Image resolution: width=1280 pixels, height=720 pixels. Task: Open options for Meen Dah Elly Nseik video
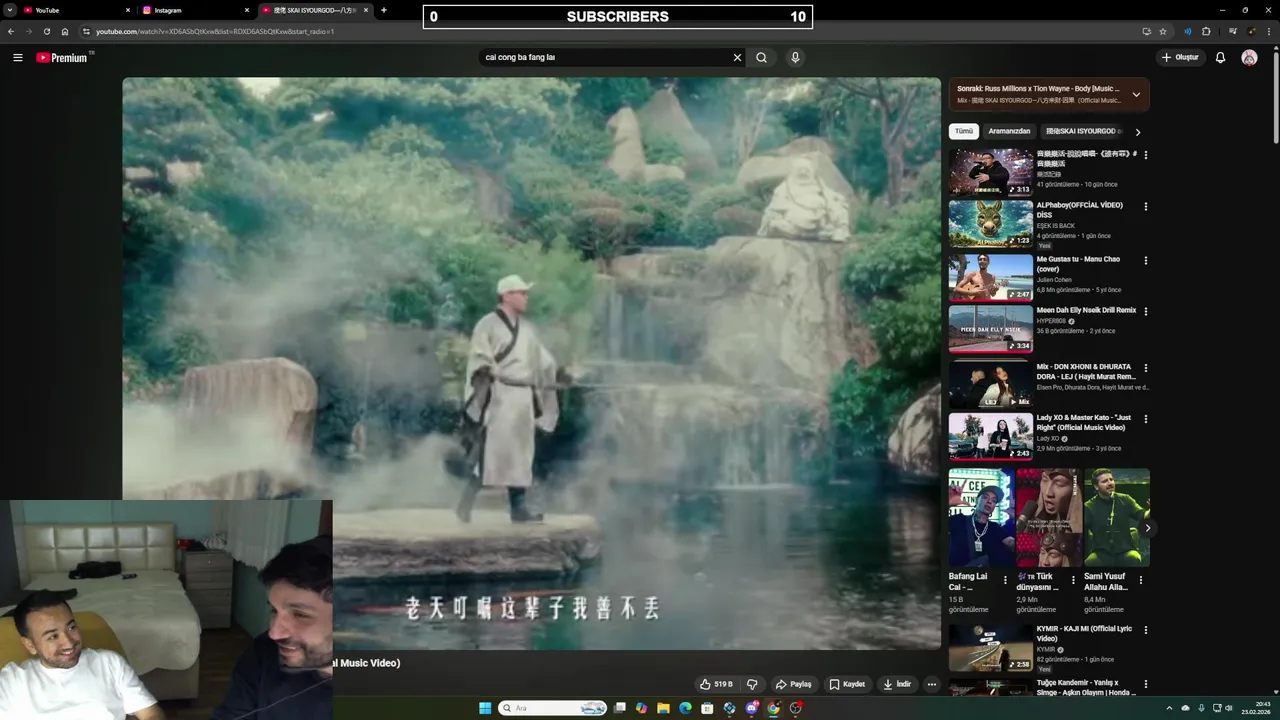pyautogui.click(x=1146, y=311)
